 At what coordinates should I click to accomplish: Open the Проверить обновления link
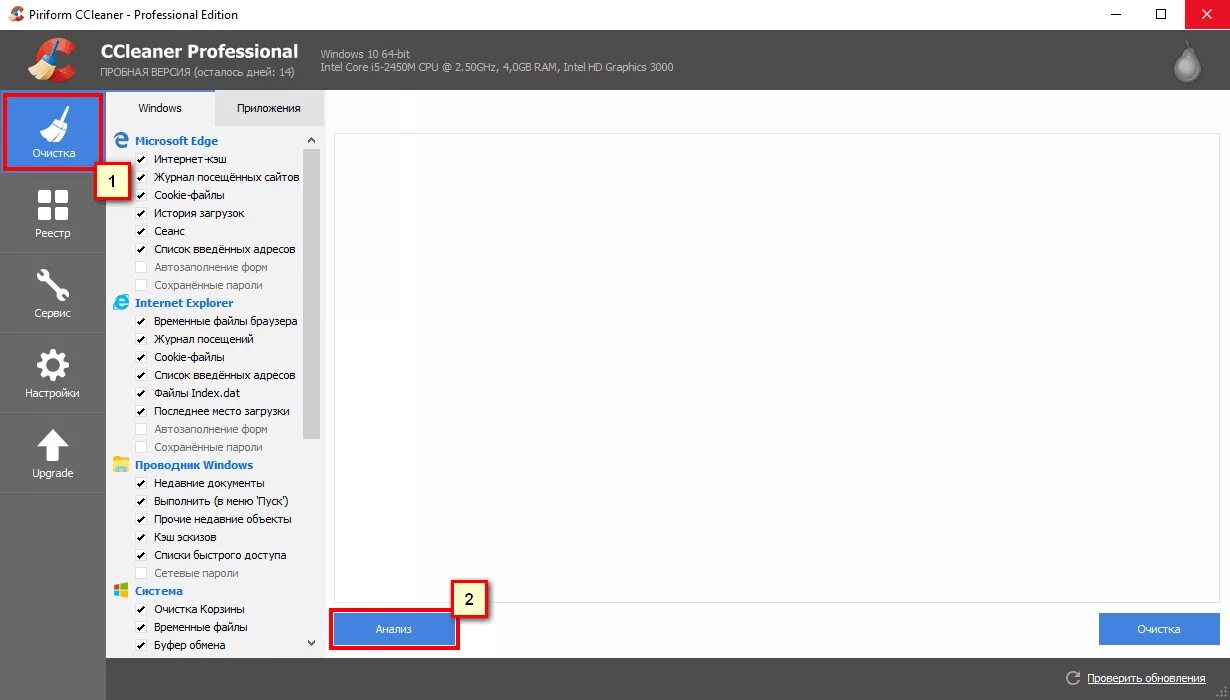pos(1146,678)
